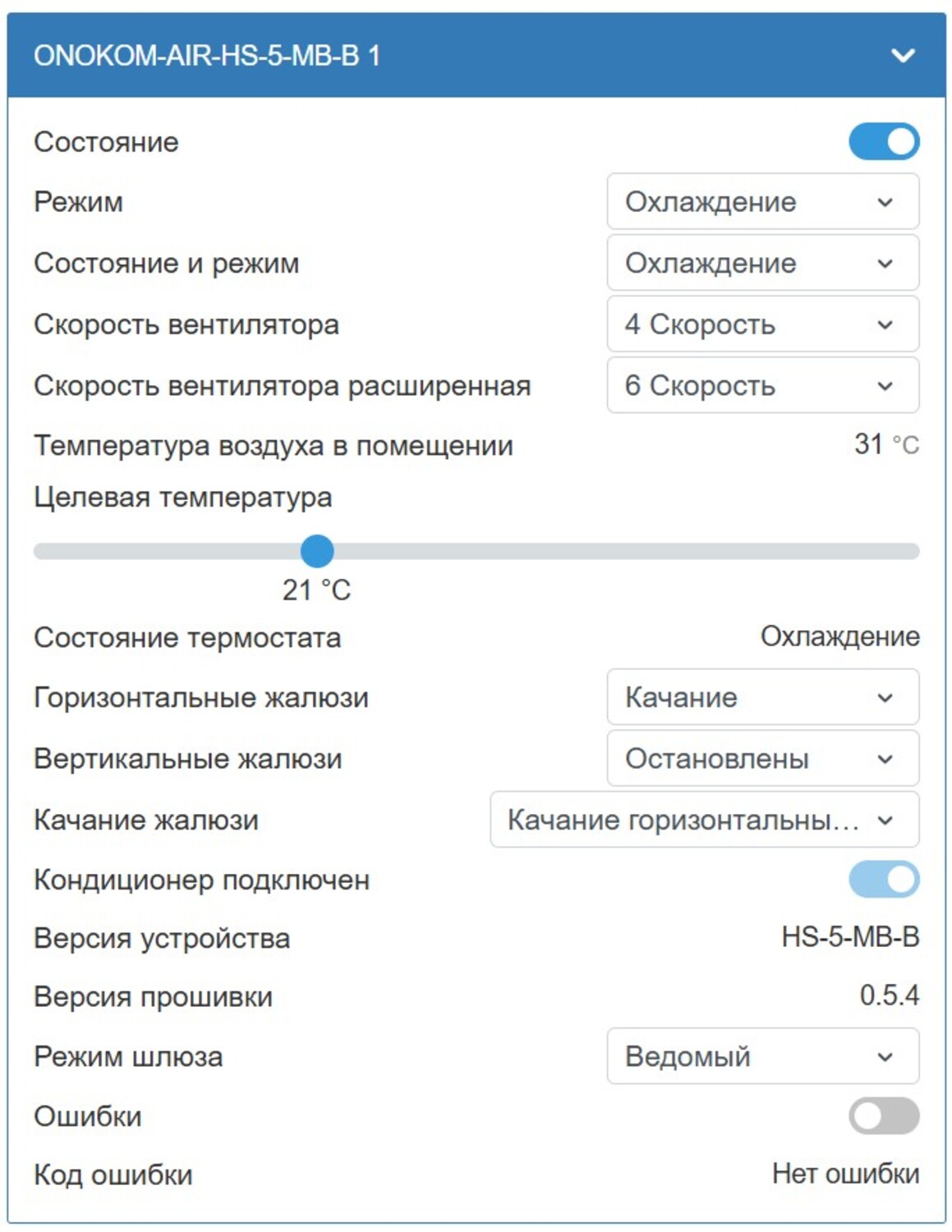Open the Скорость вентилятора расширенная dropdown
The image size is (952, 1232).
(762, 384)
